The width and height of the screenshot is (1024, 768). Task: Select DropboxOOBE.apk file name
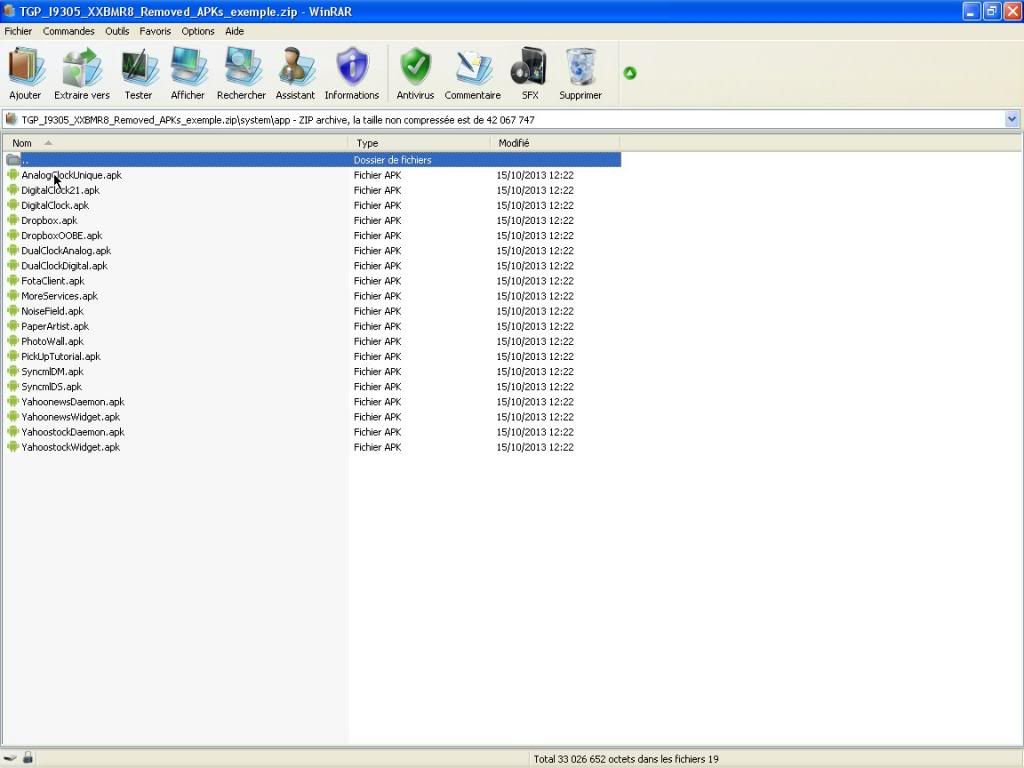coord(62,235)
